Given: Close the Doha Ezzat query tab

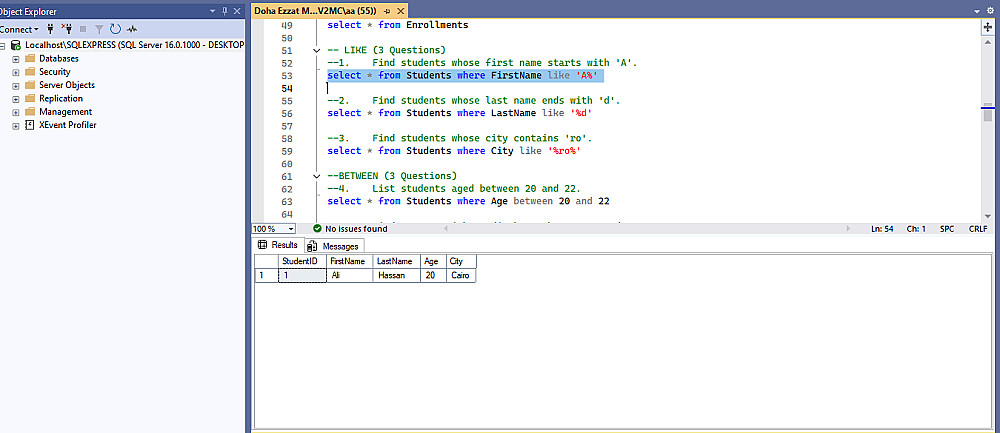Looking at the screenshot, I should [x=400, y=11].
